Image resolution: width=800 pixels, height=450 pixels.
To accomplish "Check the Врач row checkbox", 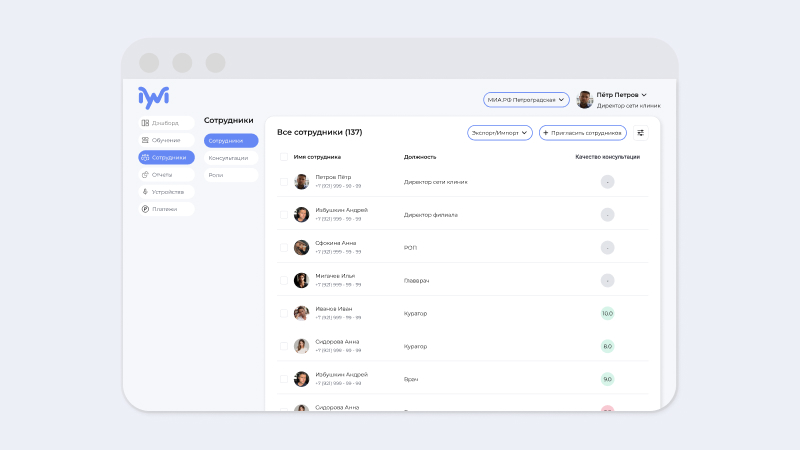I will [284, 379].
